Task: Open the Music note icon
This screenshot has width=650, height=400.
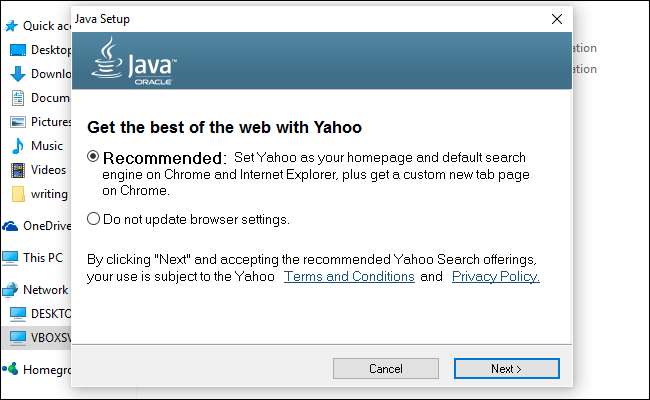Action: pyautogui.click(x=18, y=146)
